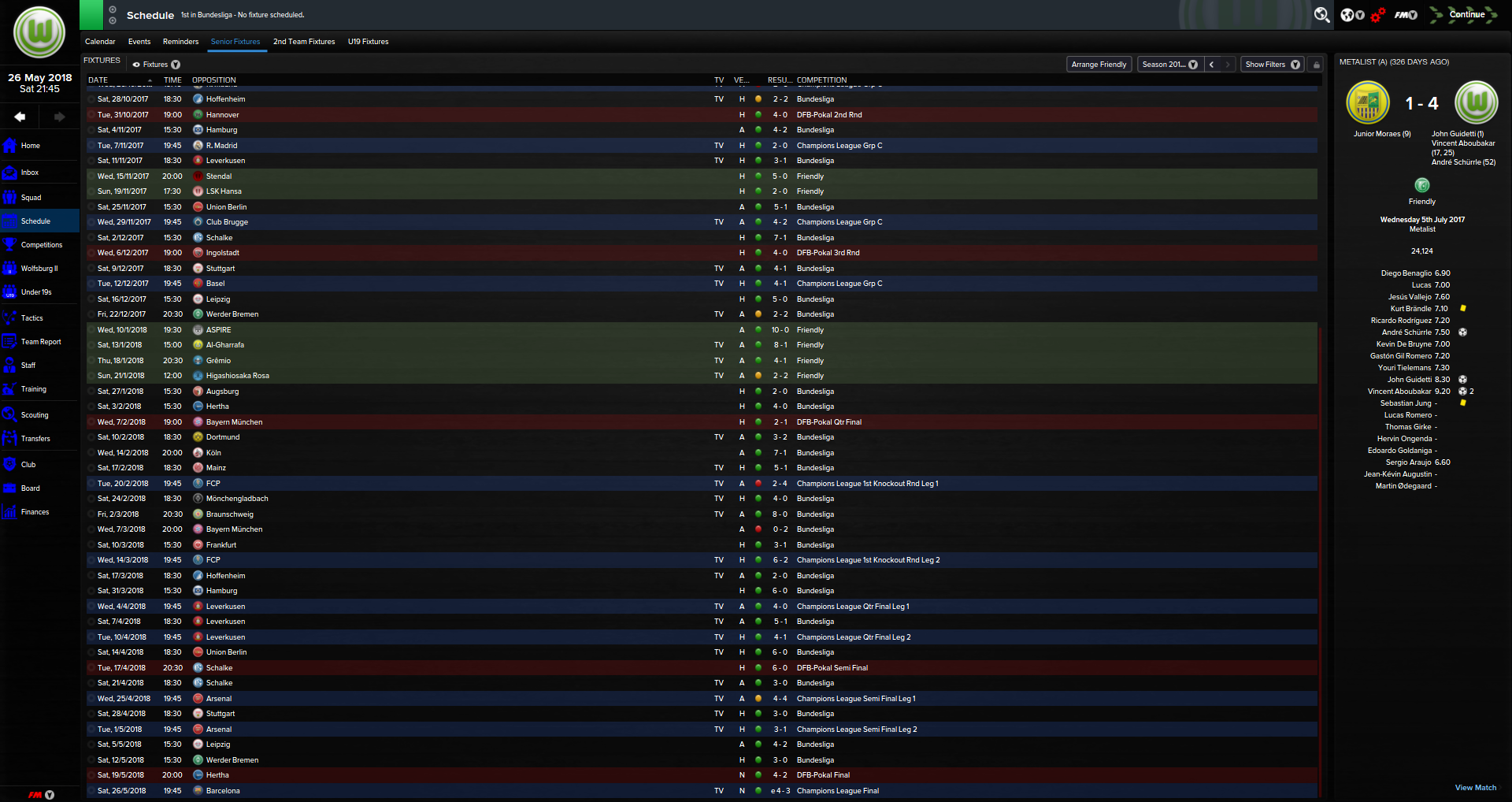
Task: Switch to the Calendar tab
Action: click(100, 42)
